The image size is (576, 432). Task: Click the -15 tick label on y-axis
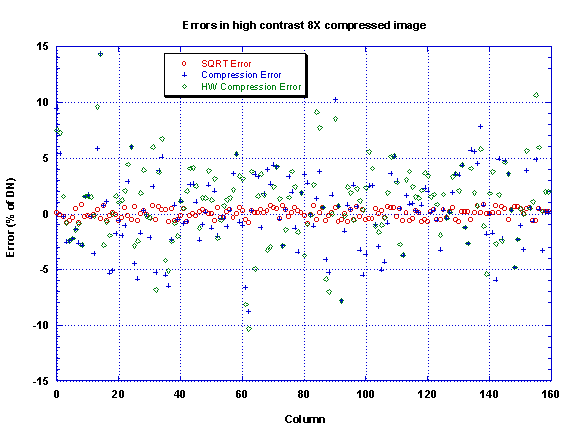coord(40,381)
